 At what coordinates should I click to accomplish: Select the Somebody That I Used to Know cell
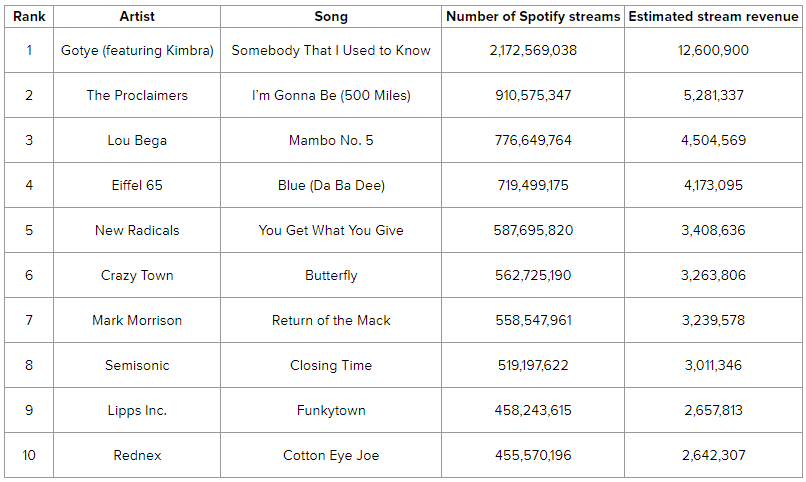[331, 50]
